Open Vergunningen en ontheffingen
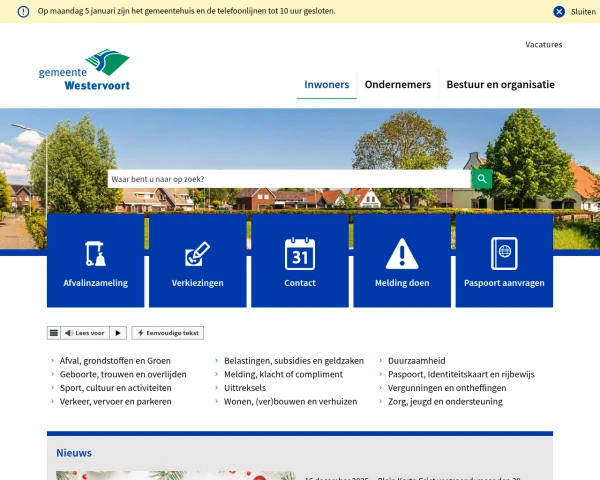Viewport: 600px width, 480px height. tap(447, 388)
